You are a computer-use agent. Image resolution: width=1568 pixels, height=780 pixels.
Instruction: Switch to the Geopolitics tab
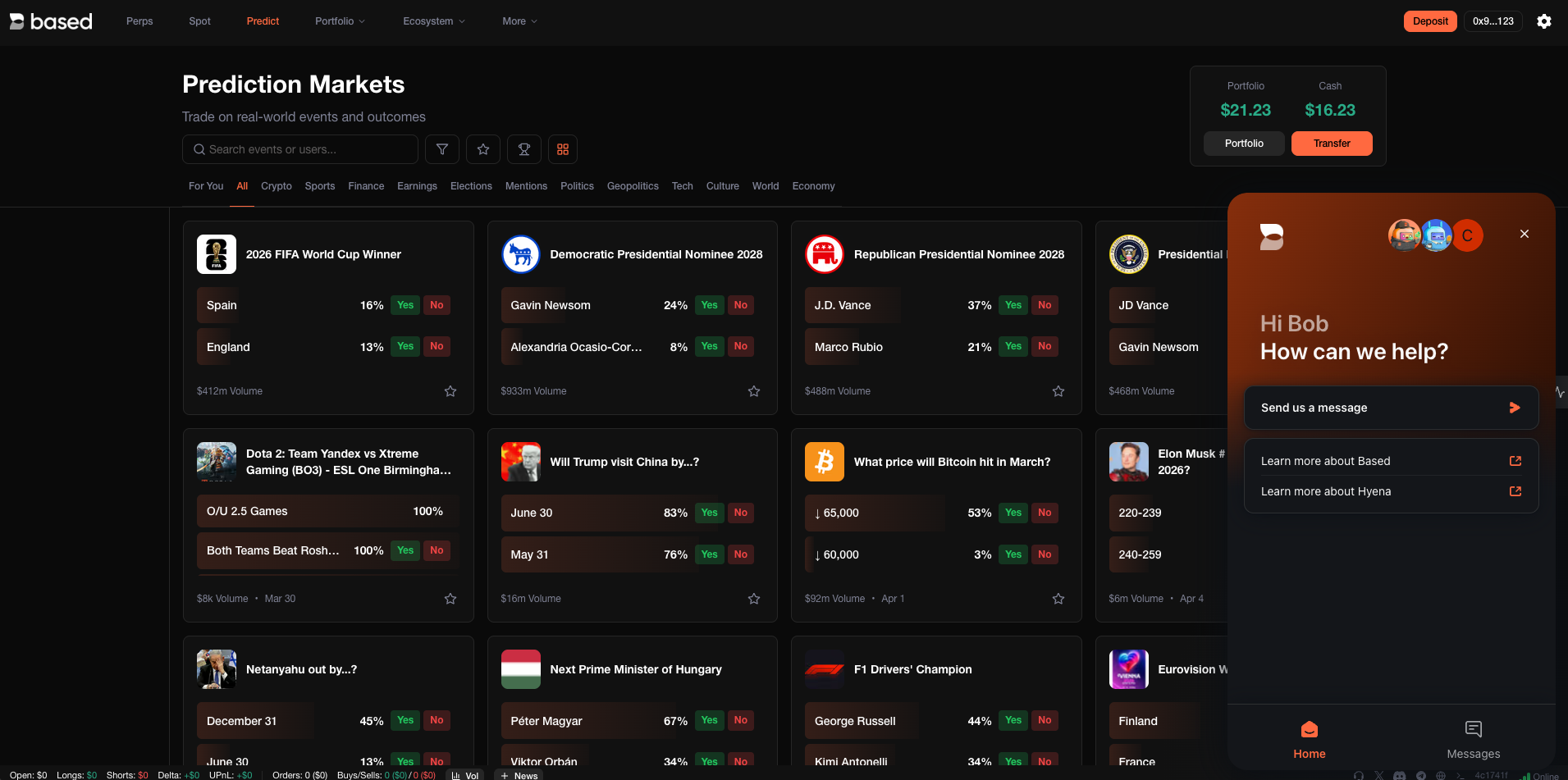tap(633, 186)
